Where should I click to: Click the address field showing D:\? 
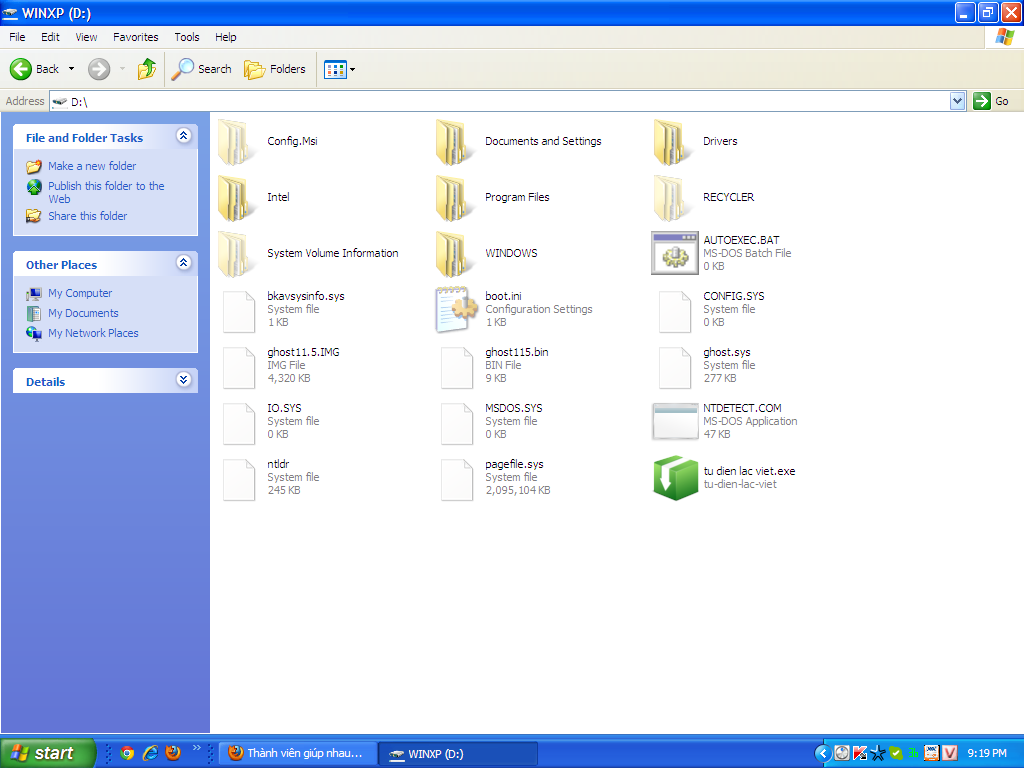(x=500, y=101)
